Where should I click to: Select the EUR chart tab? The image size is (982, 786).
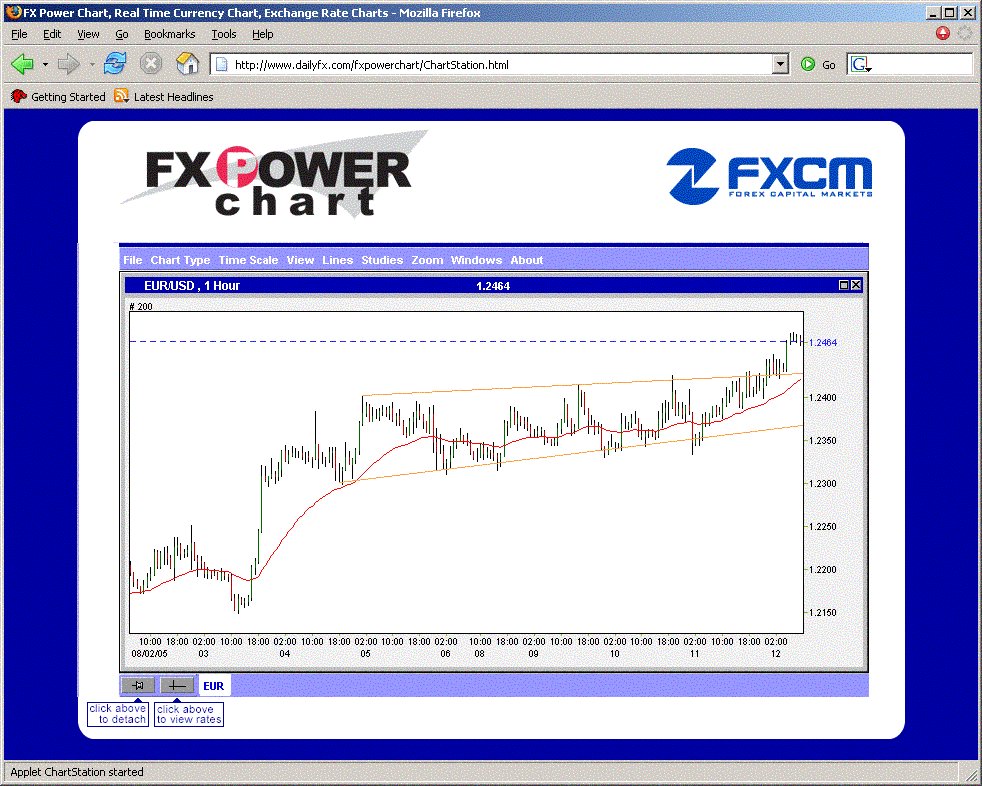click(214, 686)
